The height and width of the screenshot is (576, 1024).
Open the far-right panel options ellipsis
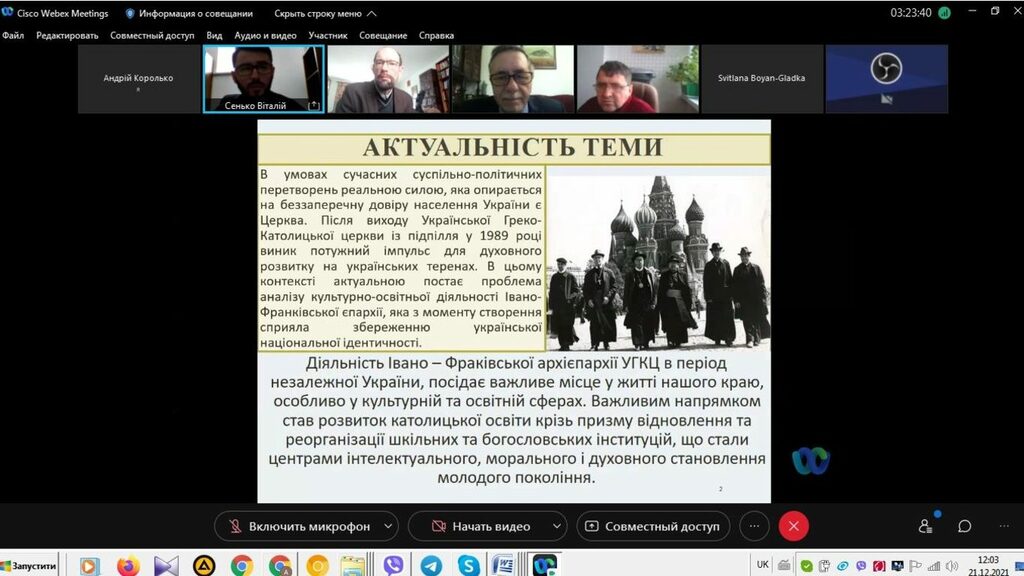1004,526
